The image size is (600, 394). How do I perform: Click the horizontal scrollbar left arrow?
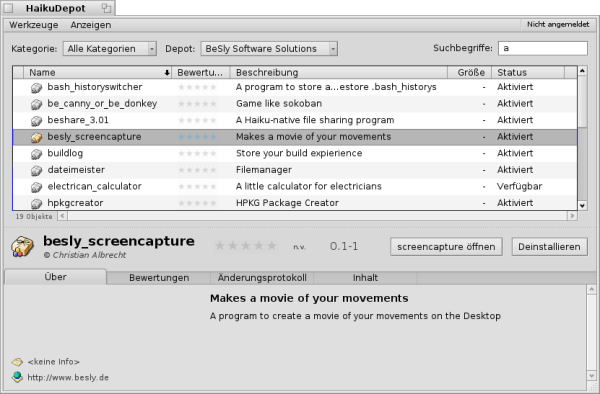(62, 216)
